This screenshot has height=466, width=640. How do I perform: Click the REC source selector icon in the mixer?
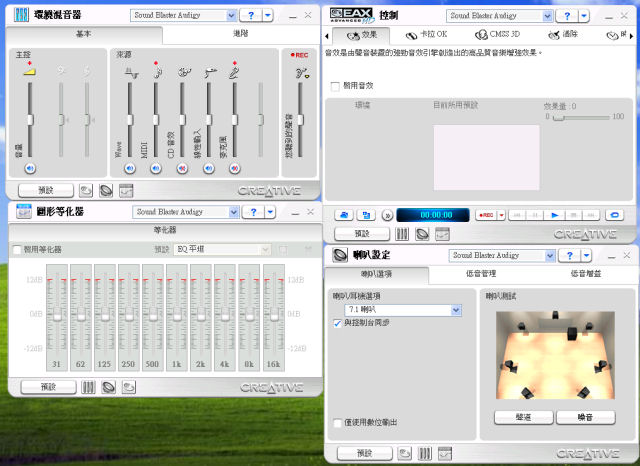tap(302, 73)
